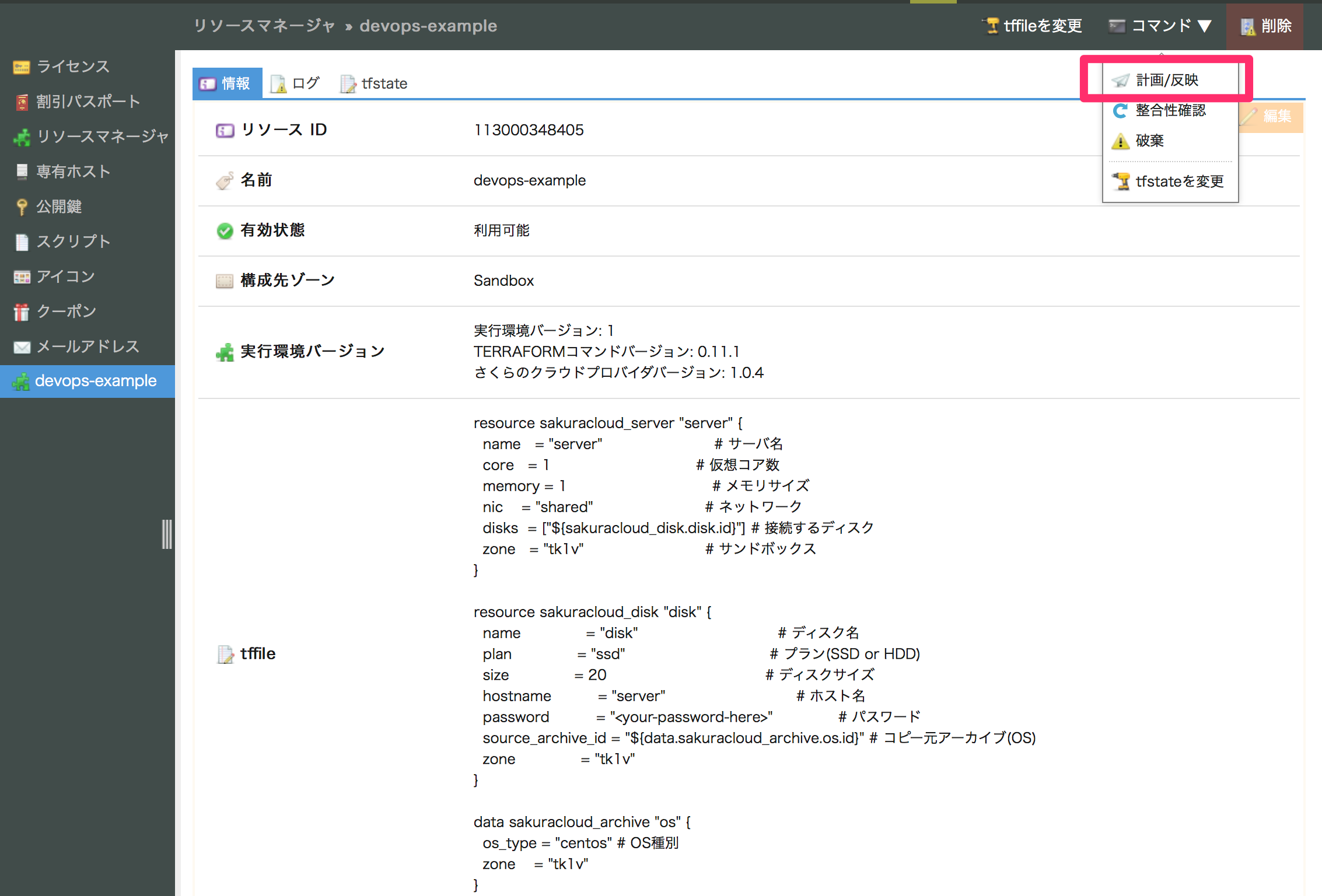1322x896 pixels.
Task: Select tfstateを変更 menu entry
Action: click(x=1170, y=181)
